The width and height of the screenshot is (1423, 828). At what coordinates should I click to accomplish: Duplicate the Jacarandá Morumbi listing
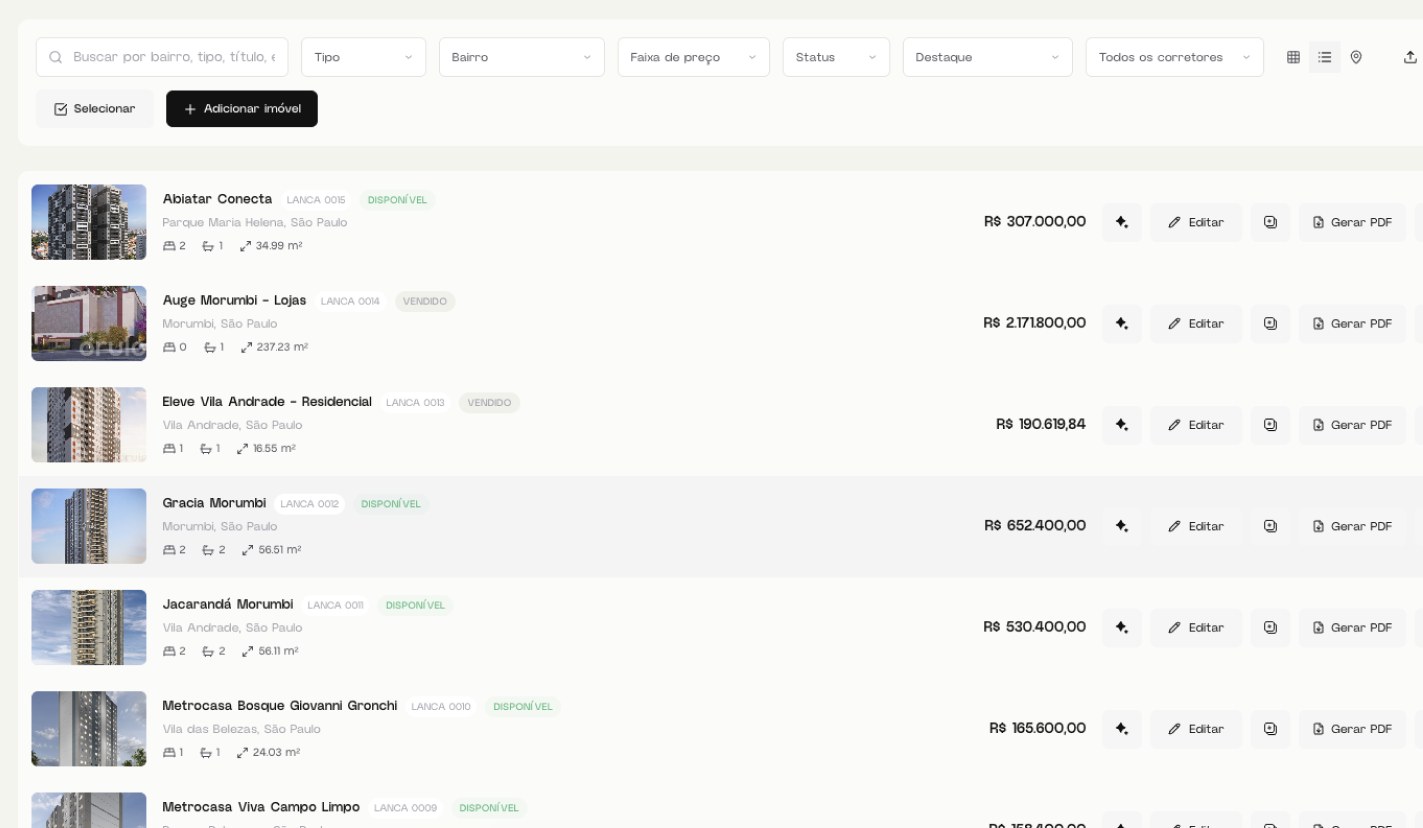pos(1270,627)
